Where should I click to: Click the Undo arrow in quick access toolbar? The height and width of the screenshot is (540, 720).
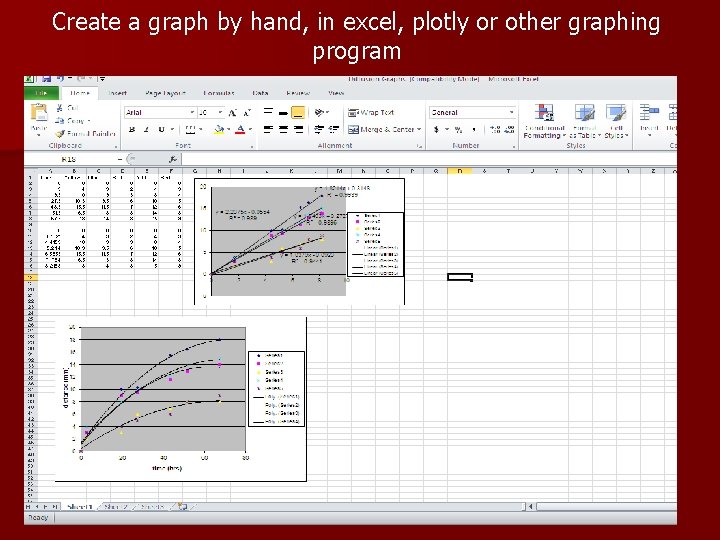pyautogui.click(x=60, y=79)
